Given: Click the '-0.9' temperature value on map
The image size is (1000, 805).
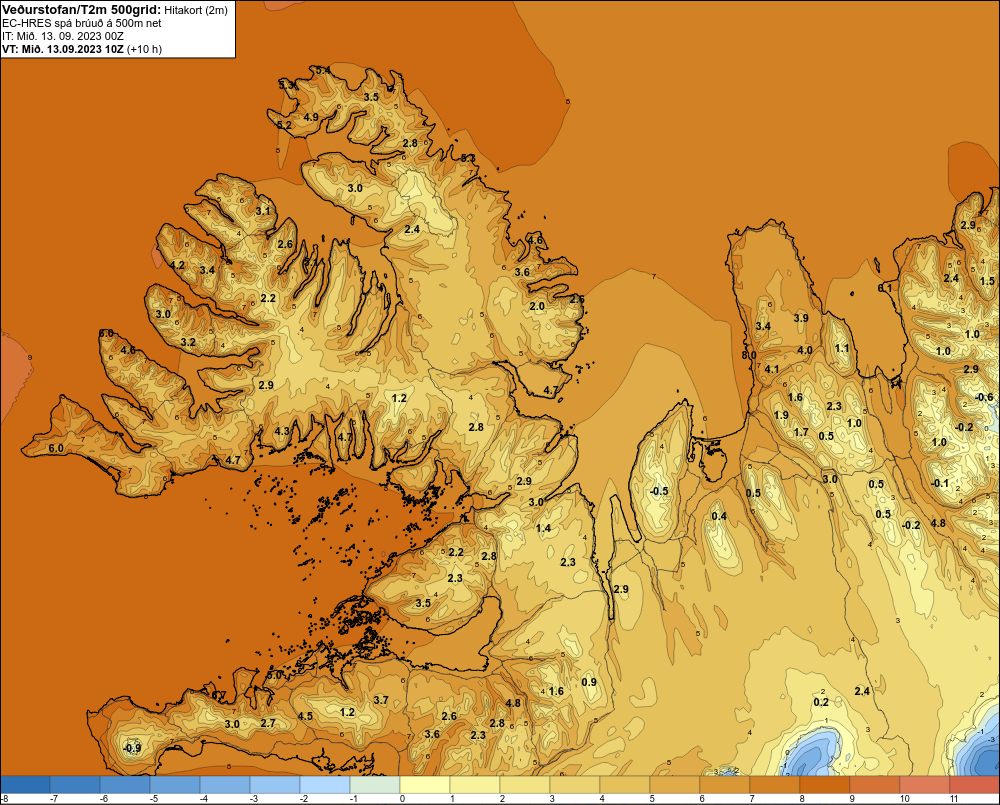Looking at the screenshot, I should [131, 748].
